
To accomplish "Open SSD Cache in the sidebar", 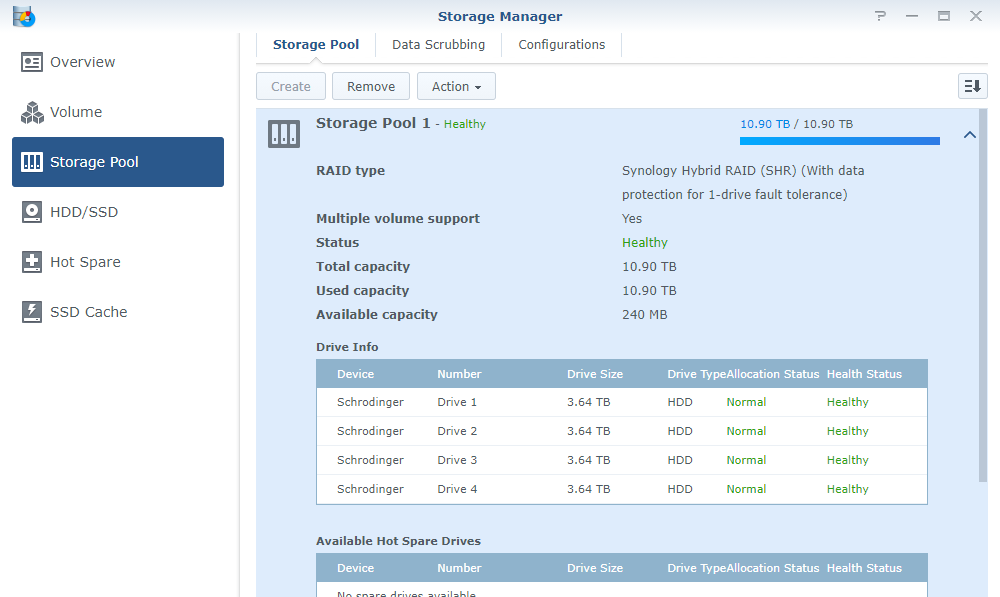I will pyautogui.click(x=118, y=312).
